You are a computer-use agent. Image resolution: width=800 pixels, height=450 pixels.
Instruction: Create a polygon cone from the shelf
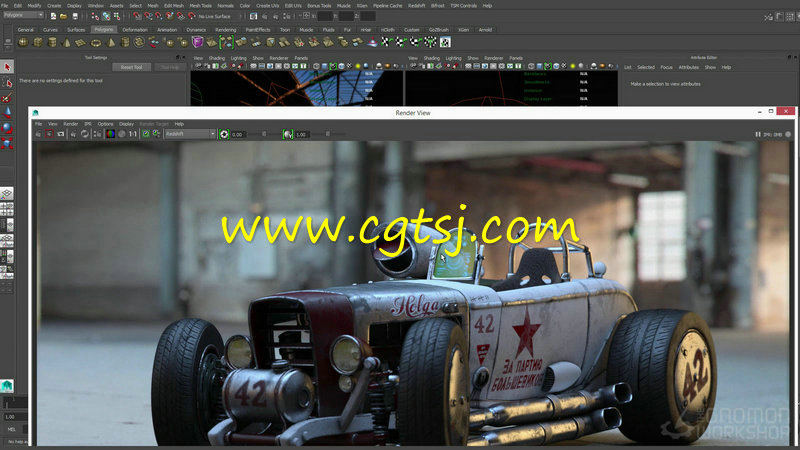tap(66, 42)
